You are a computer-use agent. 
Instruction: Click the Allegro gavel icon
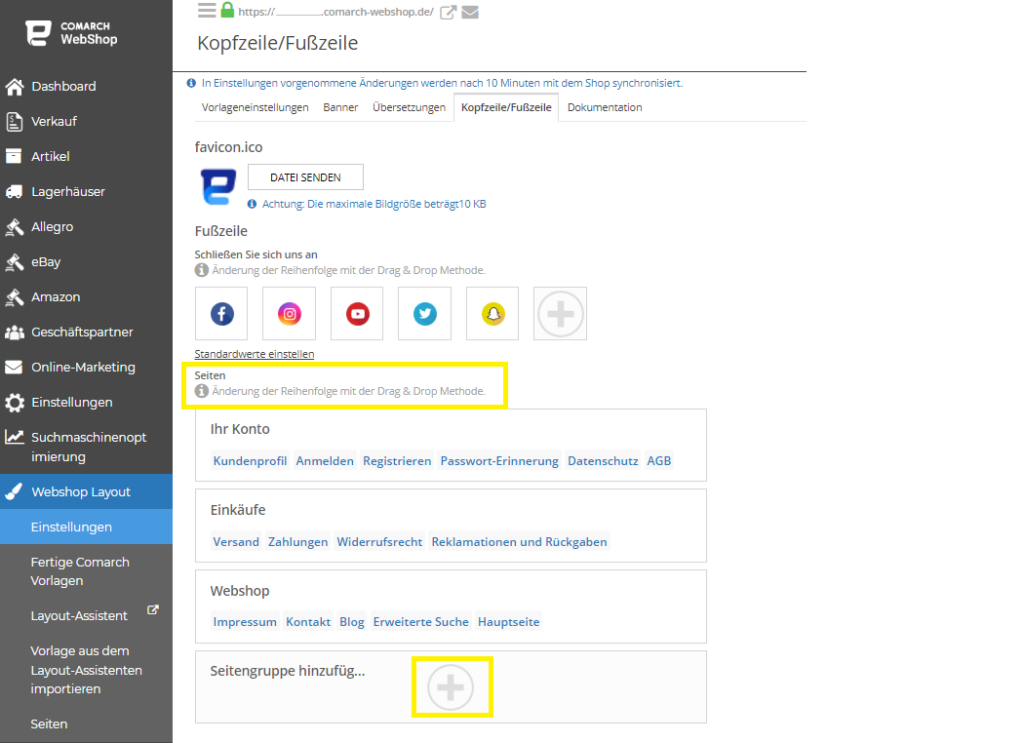(14, 227)
